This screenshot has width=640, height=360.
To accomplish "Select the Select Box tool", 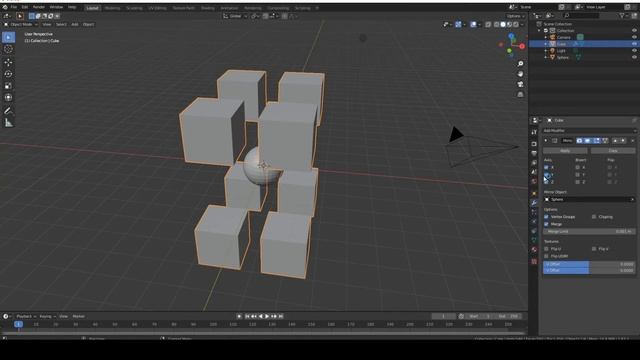I will coord(8,37).
